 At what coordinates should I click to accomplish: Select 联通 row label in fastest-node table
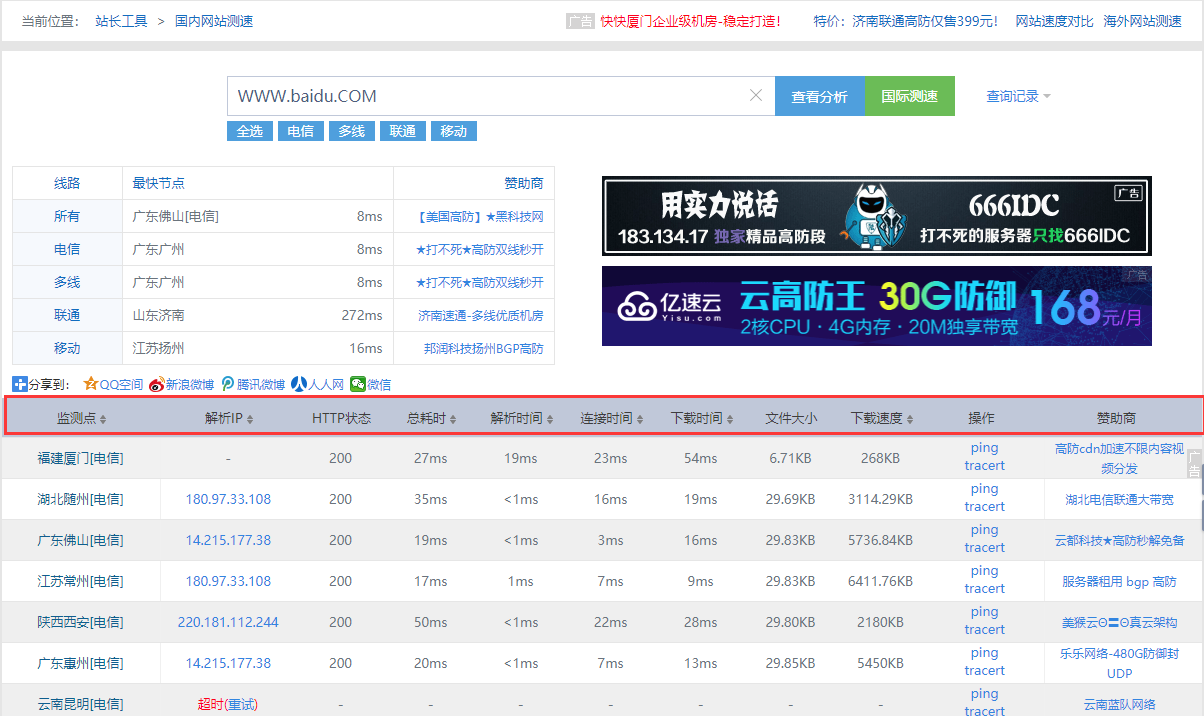[67, 315]
